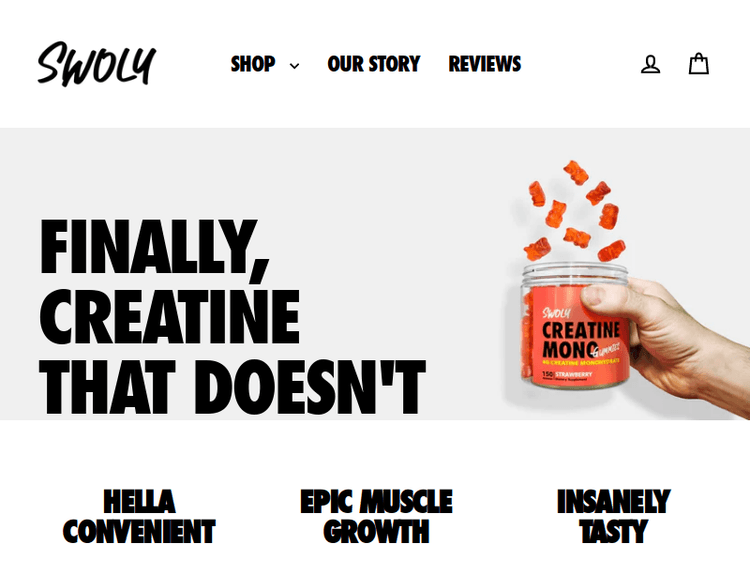
Task: Click the word FINALLY, in the headline
Action: (x=154, y=247)
